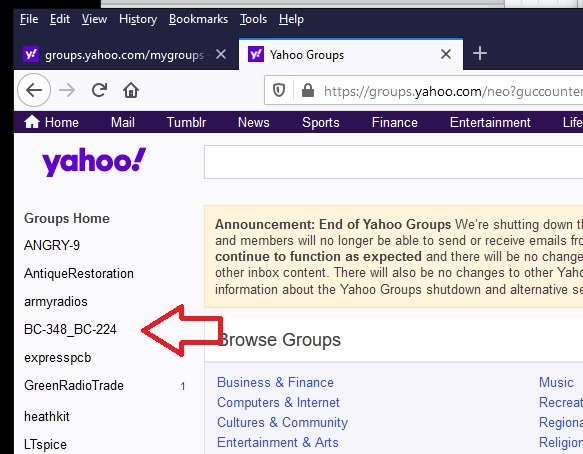Viewport: 583px width, 454px height.
Task: Browse the Music category
Action: (x=556, y=383)
